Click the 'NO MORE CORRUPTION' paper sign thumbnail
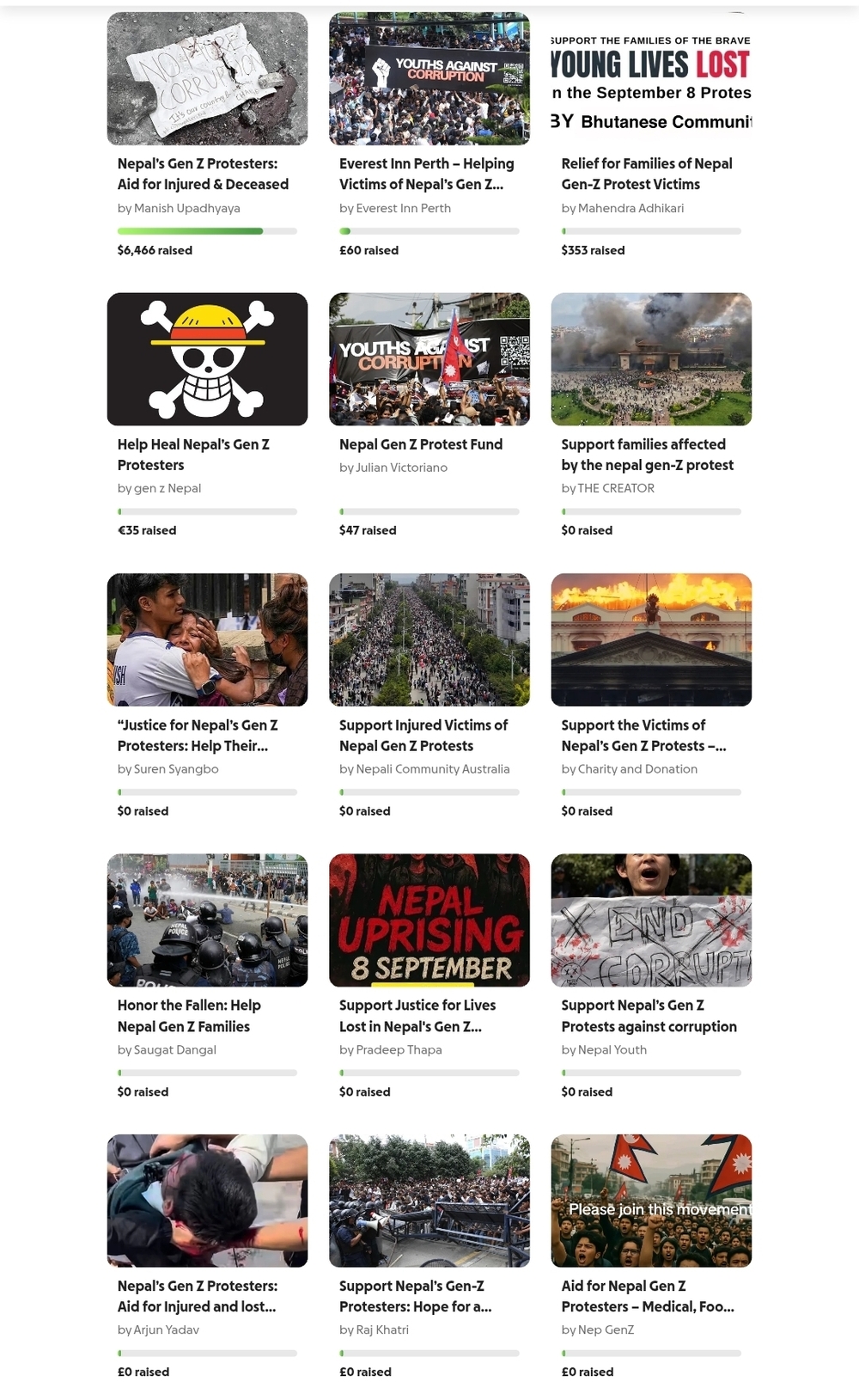859x1400 pixels. 207,79
